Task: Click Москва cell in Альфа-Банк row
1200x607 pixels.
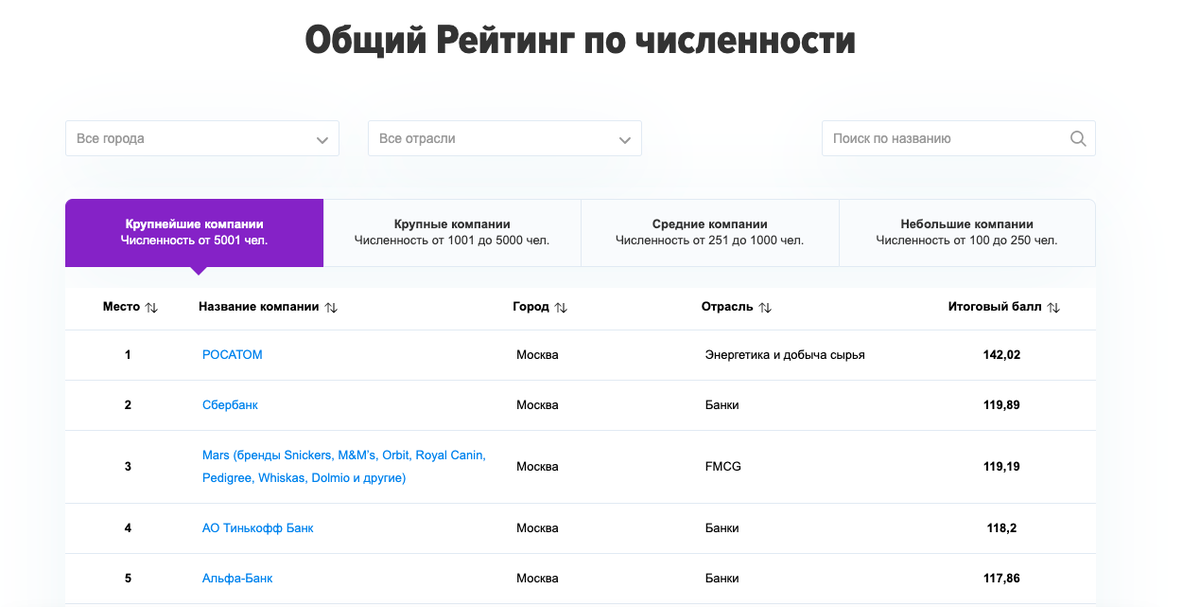Action: [537, 578]
